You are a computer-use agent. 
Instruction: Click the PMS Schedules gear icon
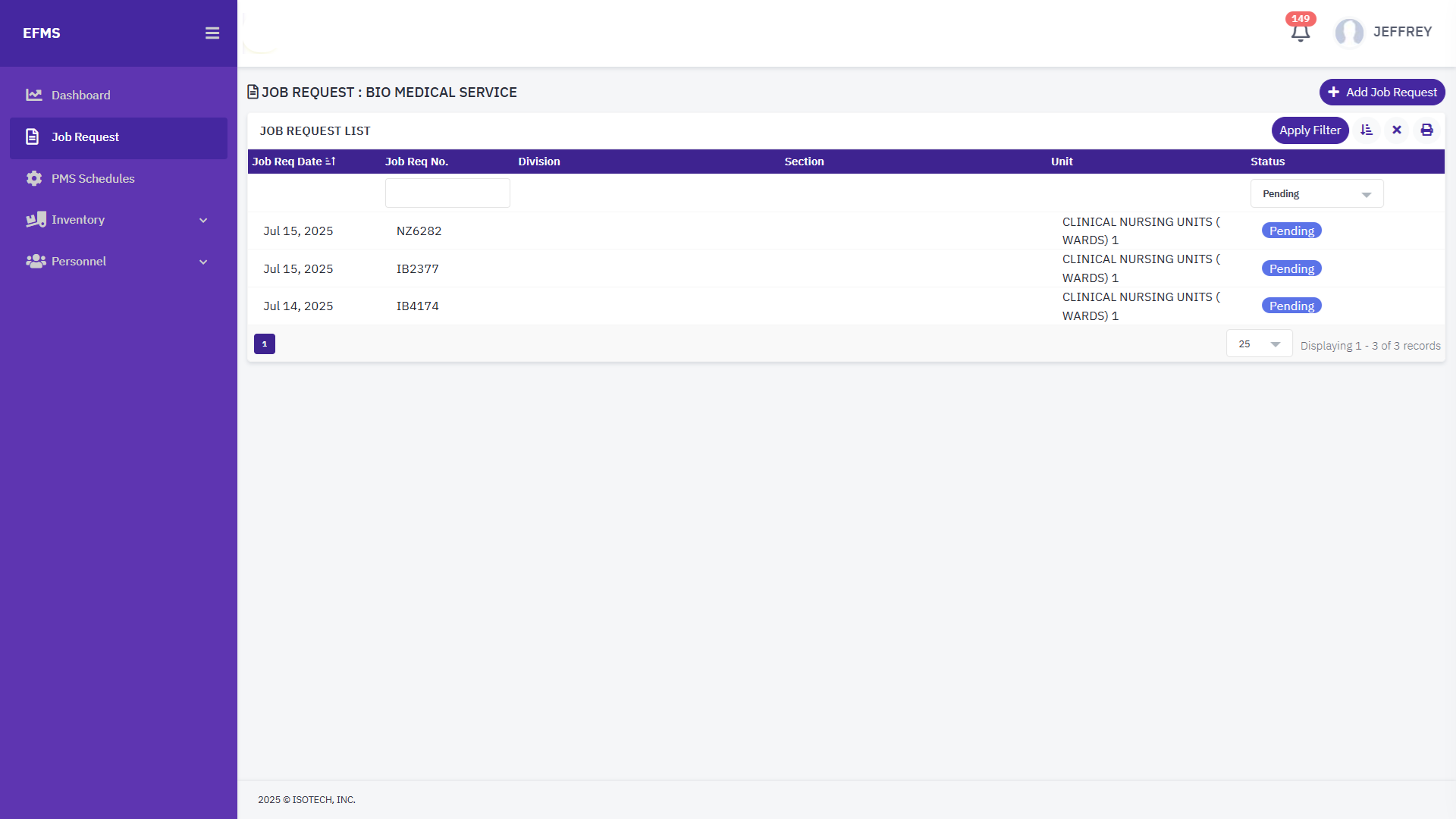[x=34, y=179]
